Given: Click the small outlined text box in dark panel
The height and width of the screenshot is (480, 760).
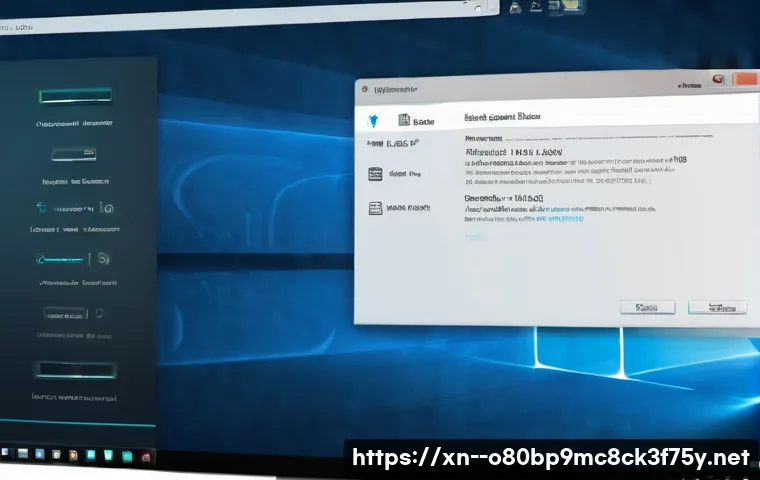Looking at the screenshot, I should coord(64,314).
